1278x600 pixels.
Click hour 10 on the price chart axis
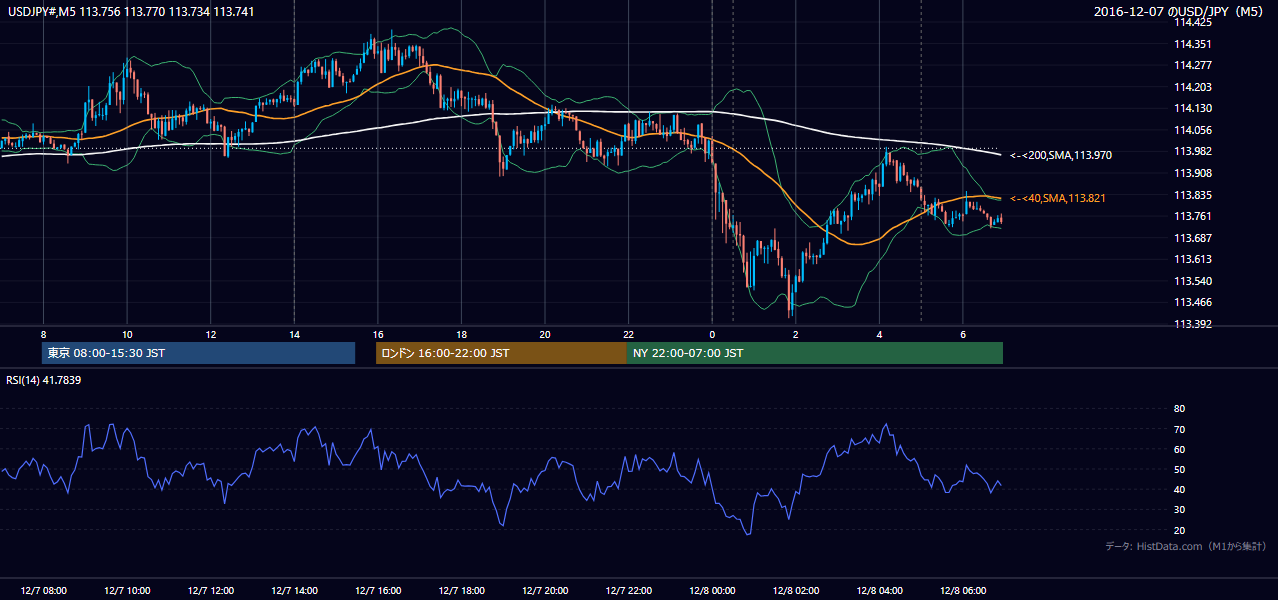127,335
